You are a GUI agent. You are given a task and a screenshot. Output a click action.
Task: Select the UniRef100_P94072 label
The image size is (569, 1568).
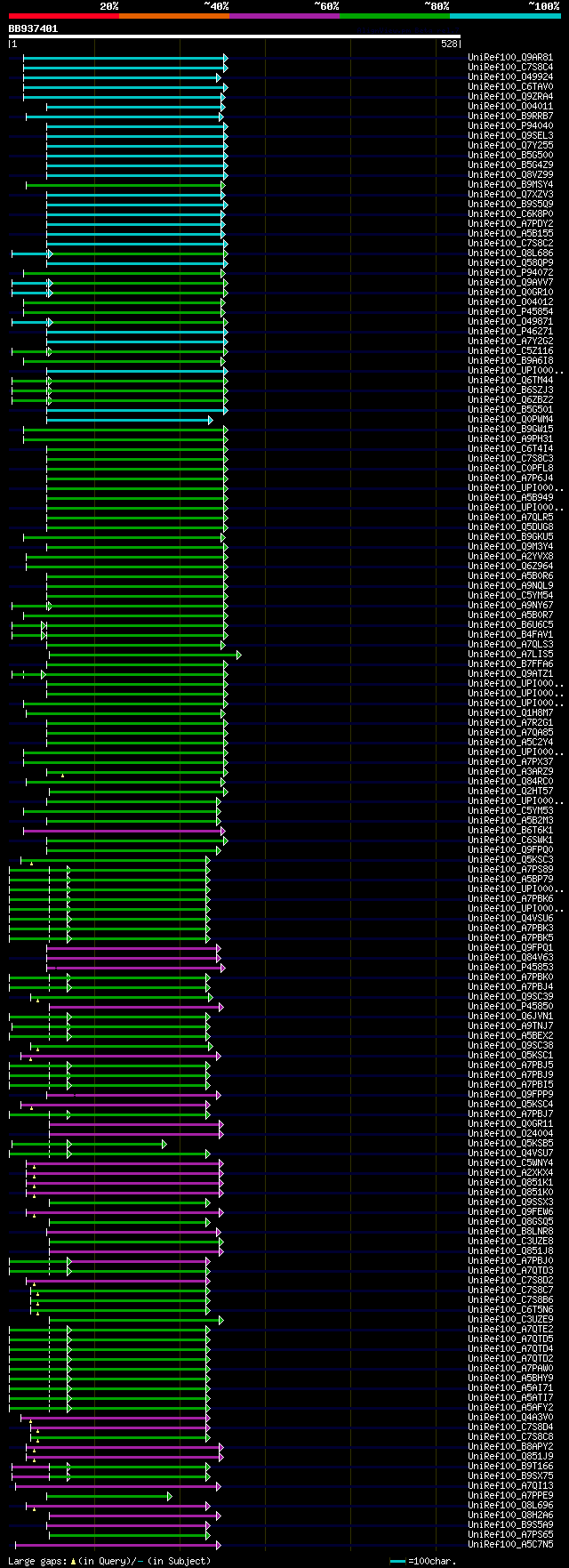(510, 272)
